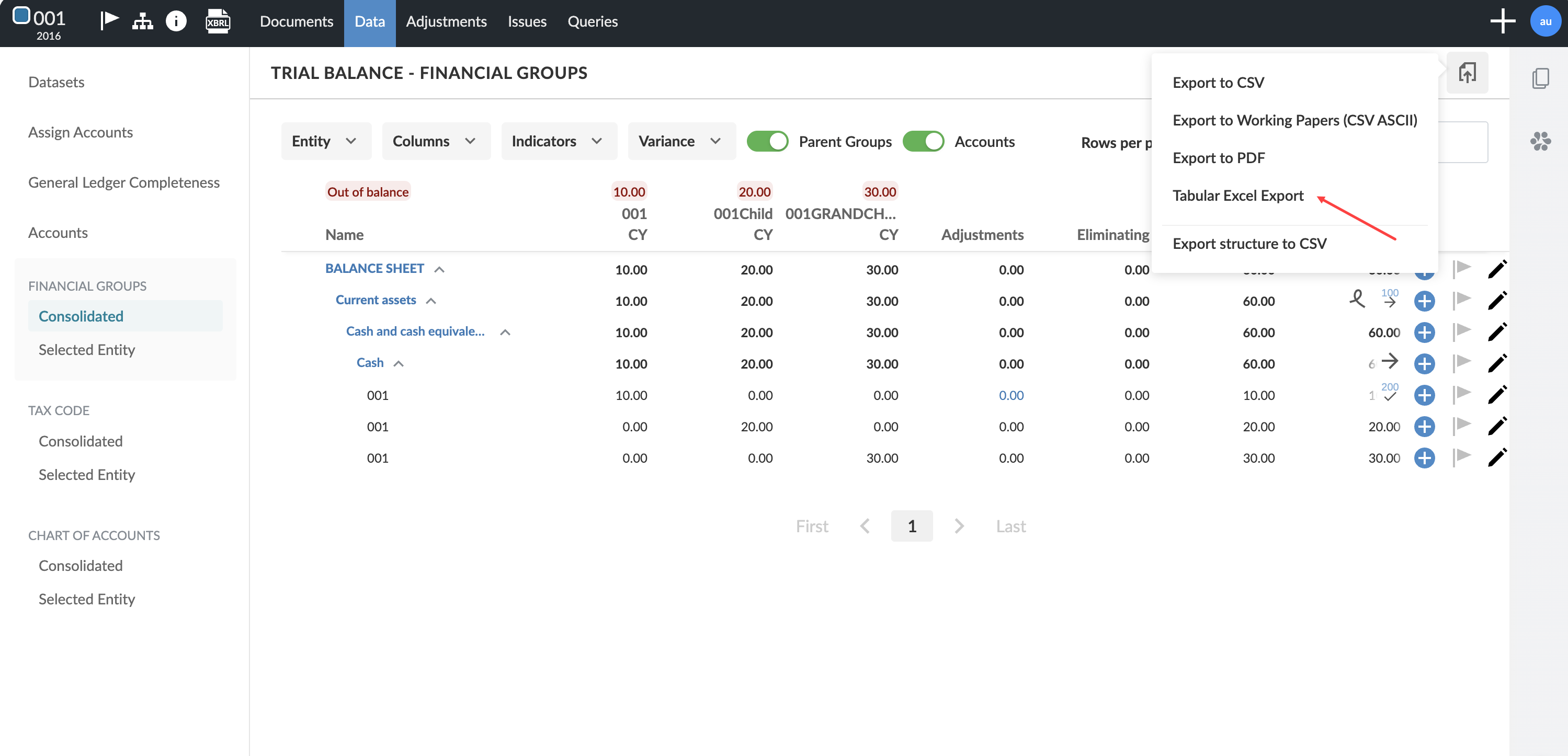Screen dimensions: 1568x756
Task: Click the 001 engagement square icon
Action: (21, 15)
